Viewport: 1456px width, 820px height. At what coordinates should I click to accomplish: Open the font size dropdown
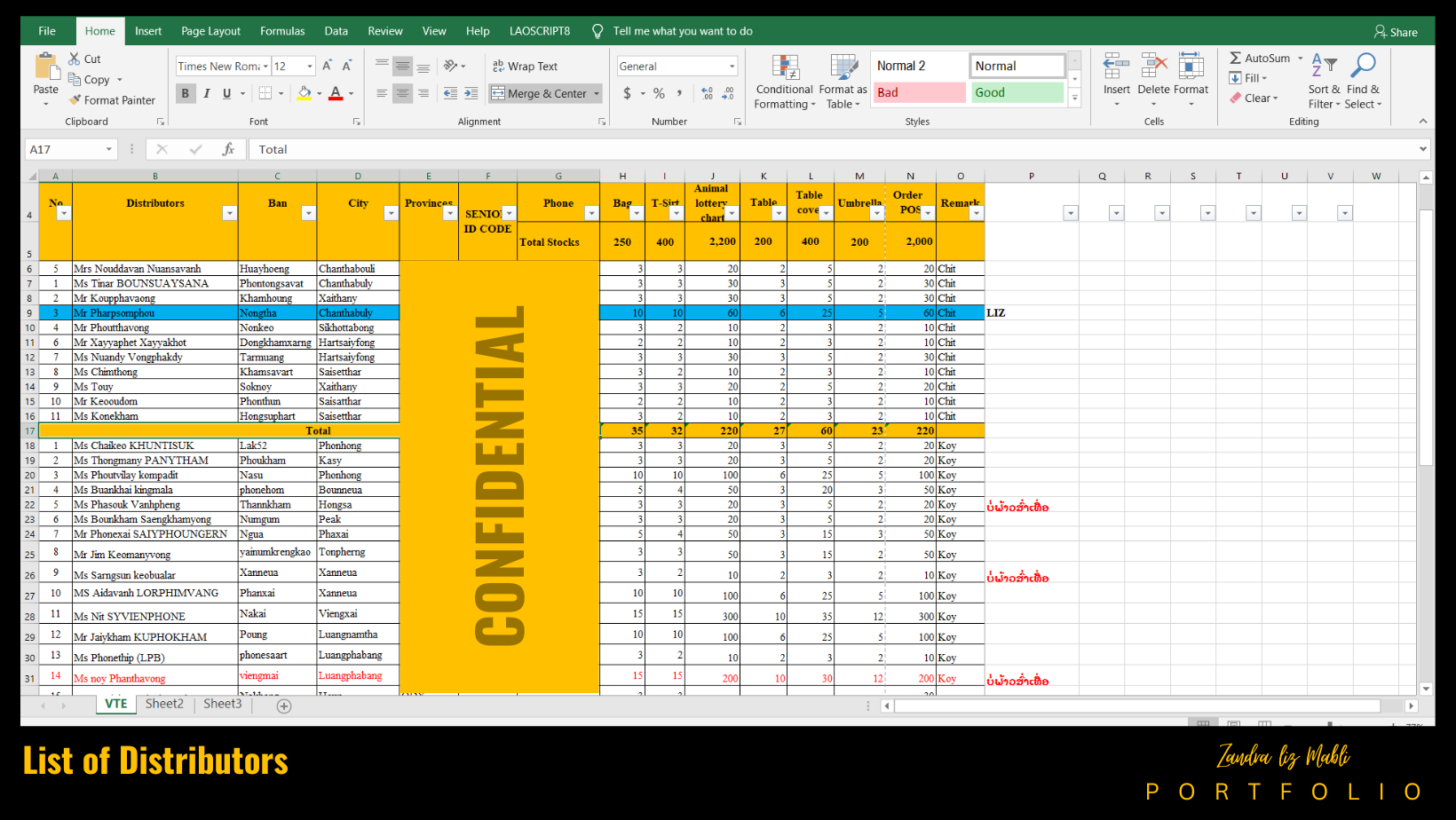click(310, 67)
